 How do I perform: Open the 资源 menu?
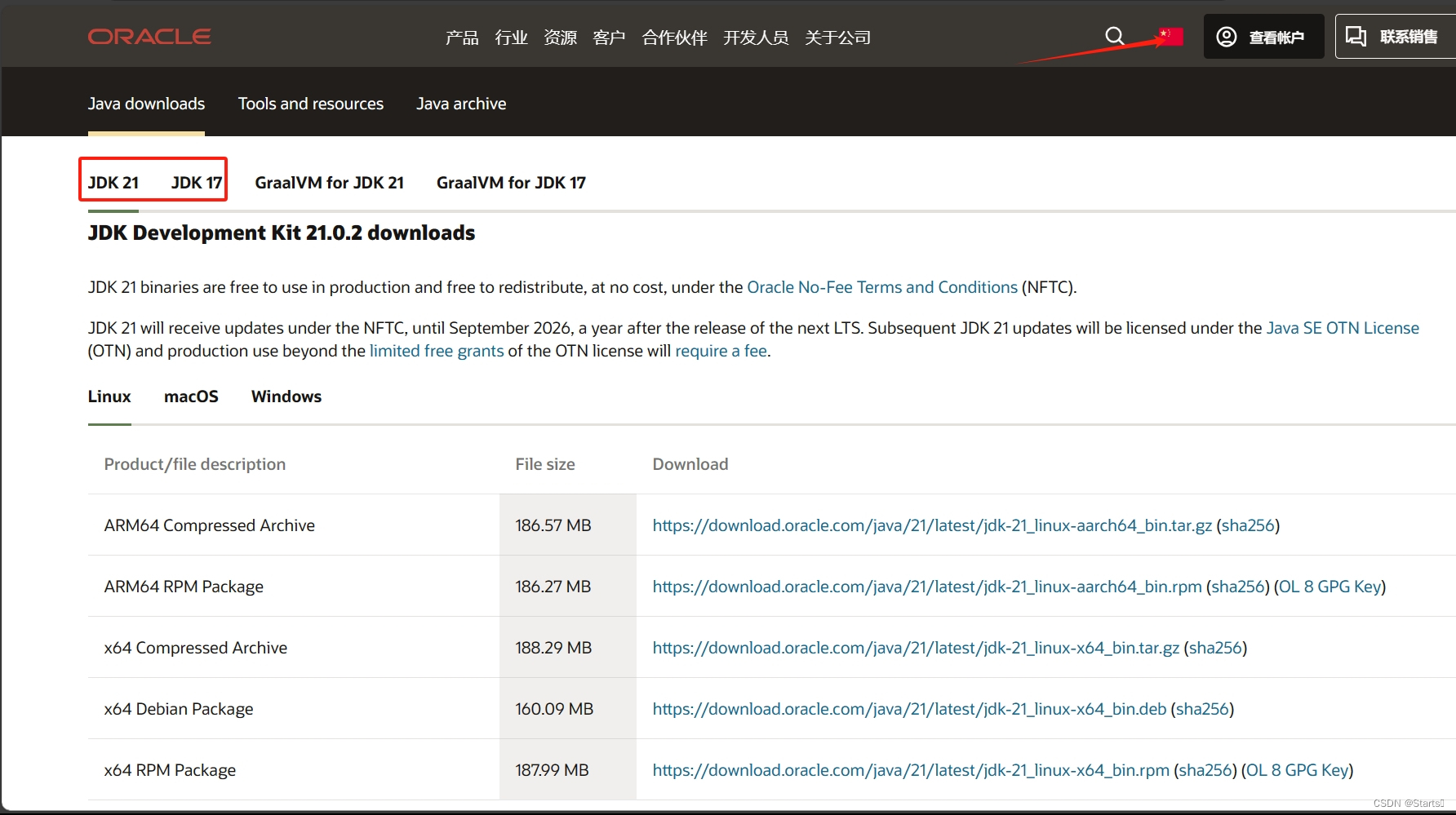pyautogui.click(x=560, y=38)
